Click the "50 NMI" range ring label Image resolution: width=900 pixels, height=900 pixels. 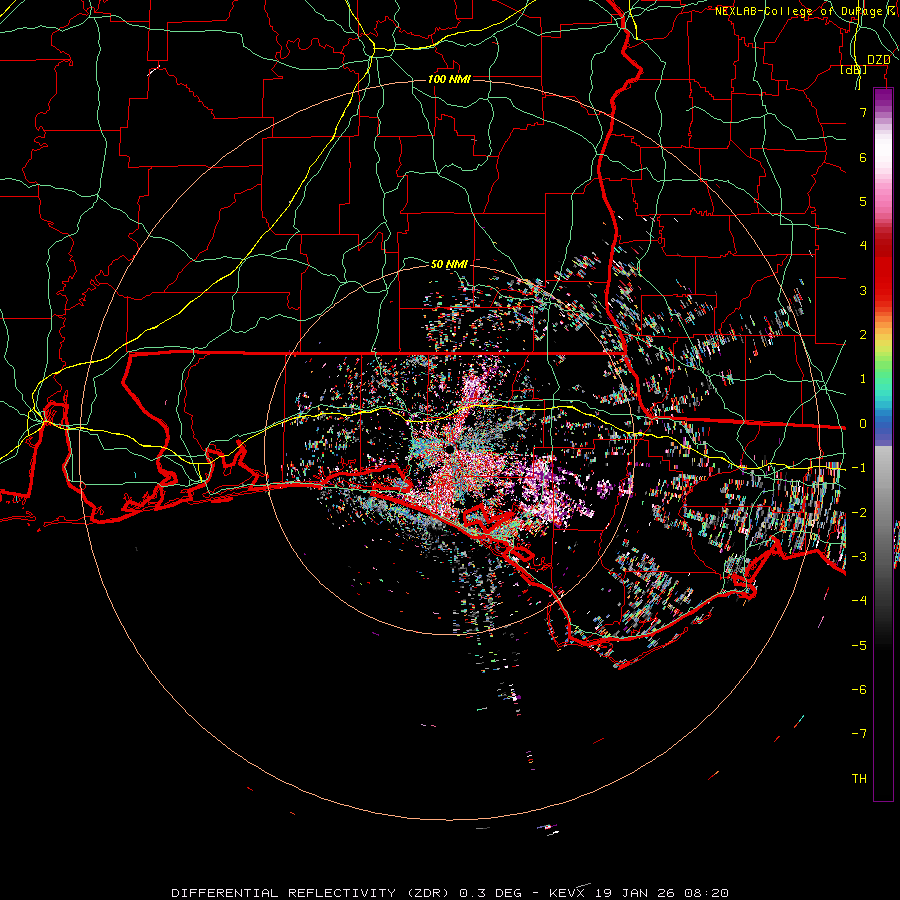click(x=449, y=264)
